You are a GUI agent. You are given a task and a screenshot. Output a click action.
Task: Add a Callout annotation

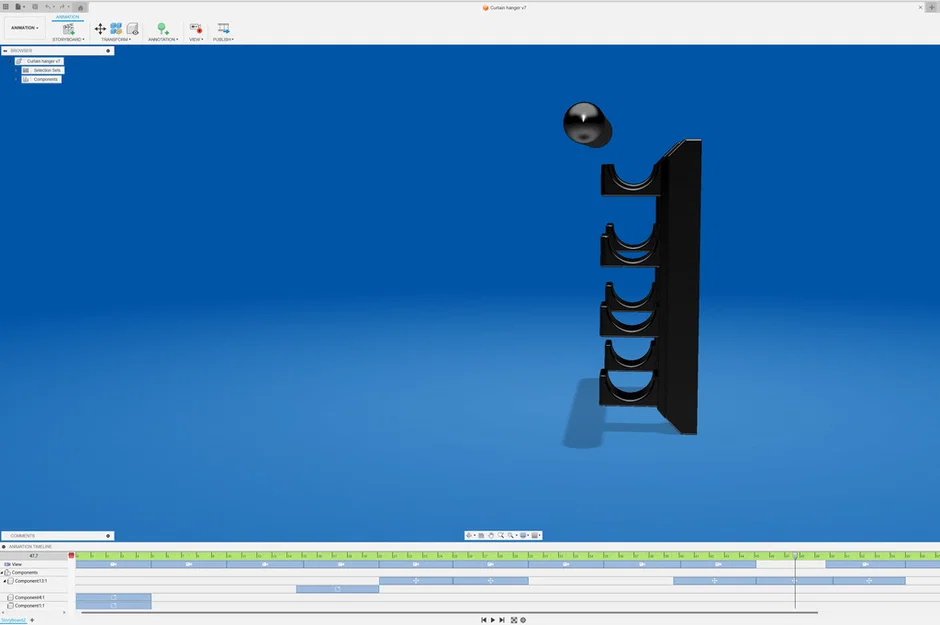(162, 29)
